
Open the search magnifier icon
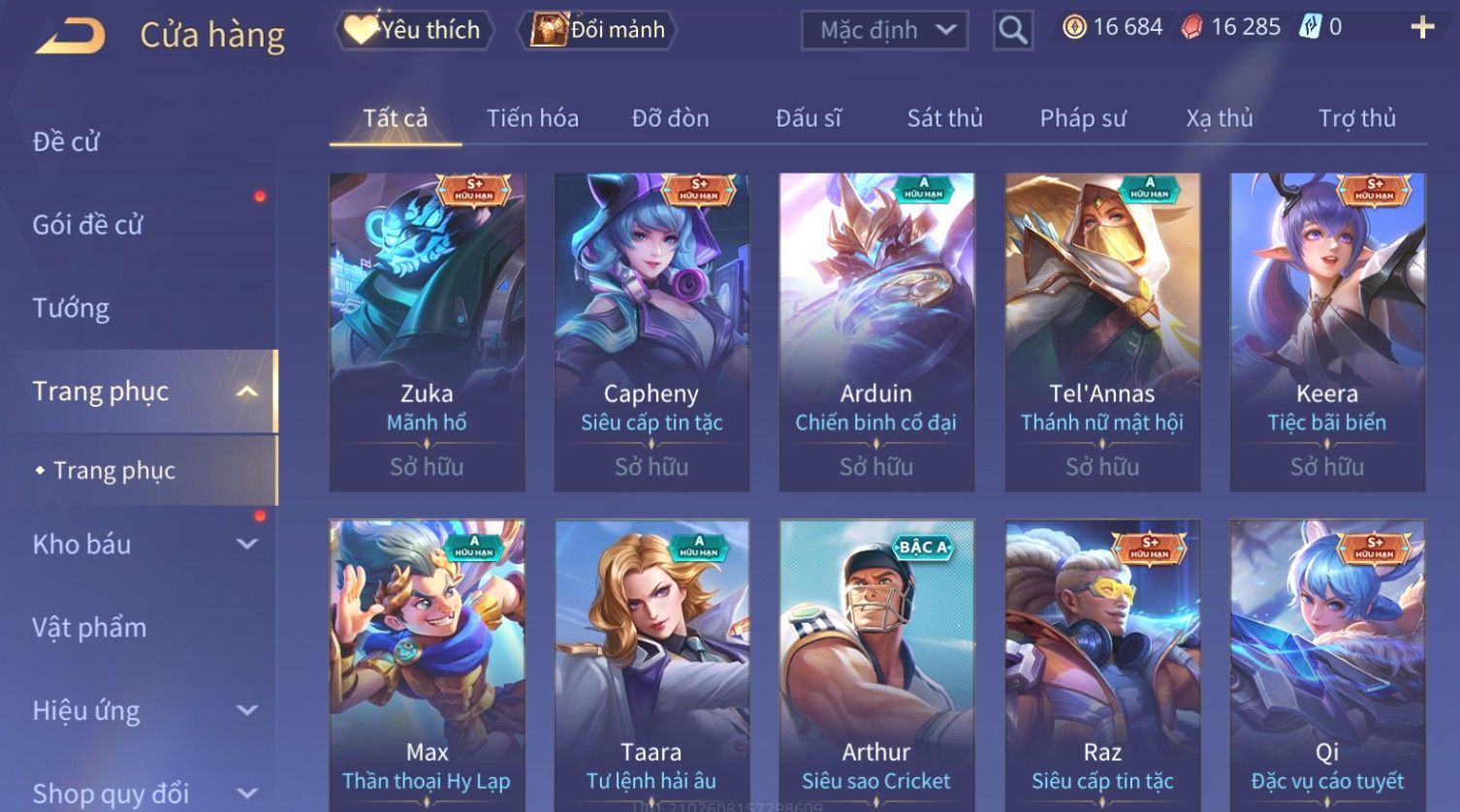tap(1012, 31)
